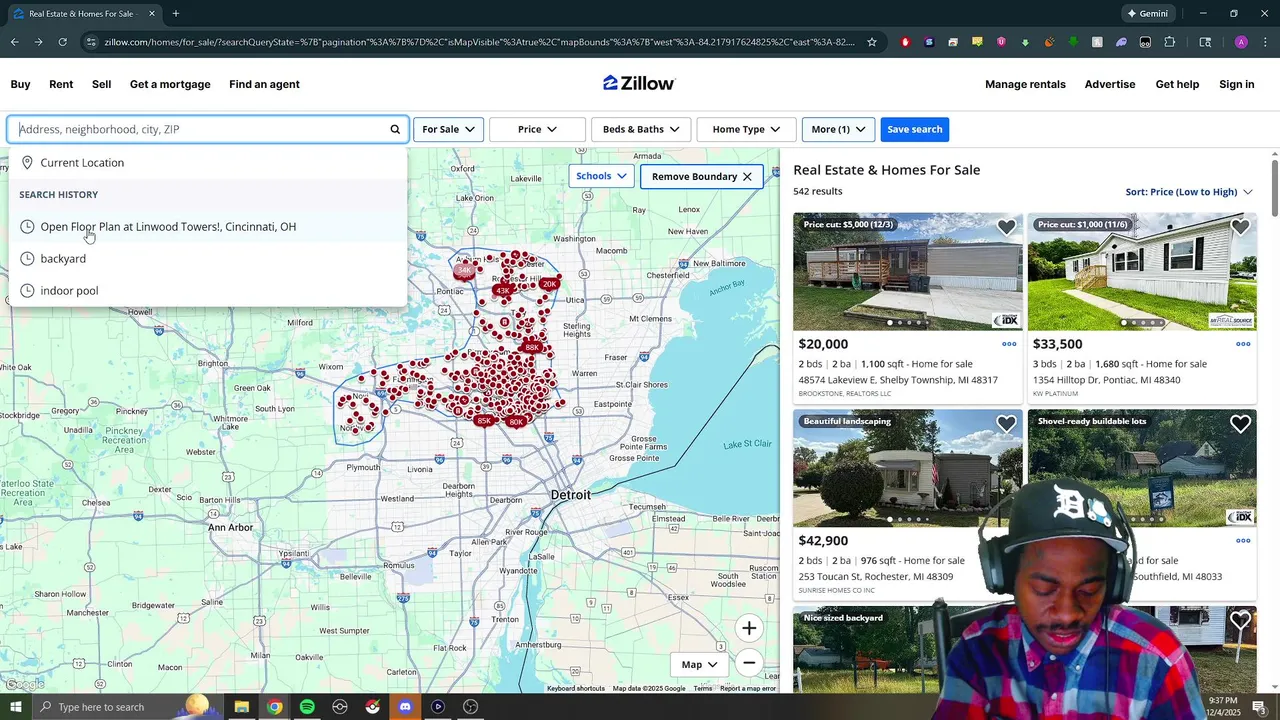Open more options for the $20,000 listing
The height and width of the screenshot is (720, 1280).
1009,344
